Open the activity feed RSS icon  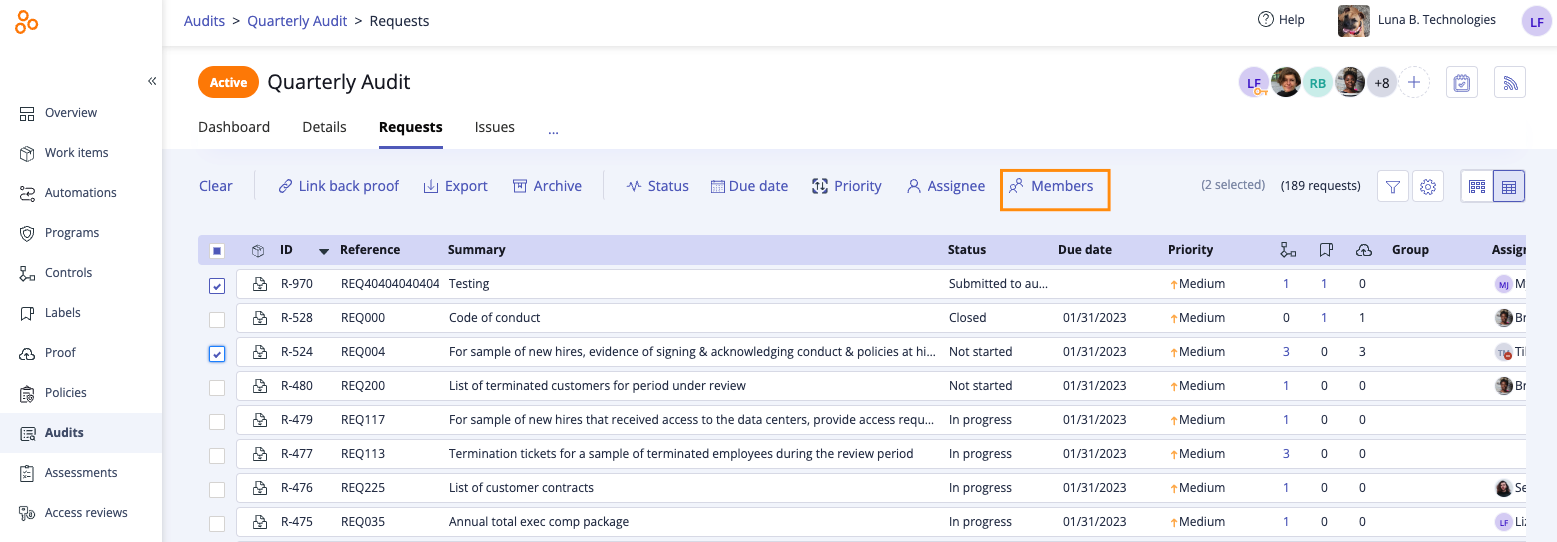click(1510, 83)
